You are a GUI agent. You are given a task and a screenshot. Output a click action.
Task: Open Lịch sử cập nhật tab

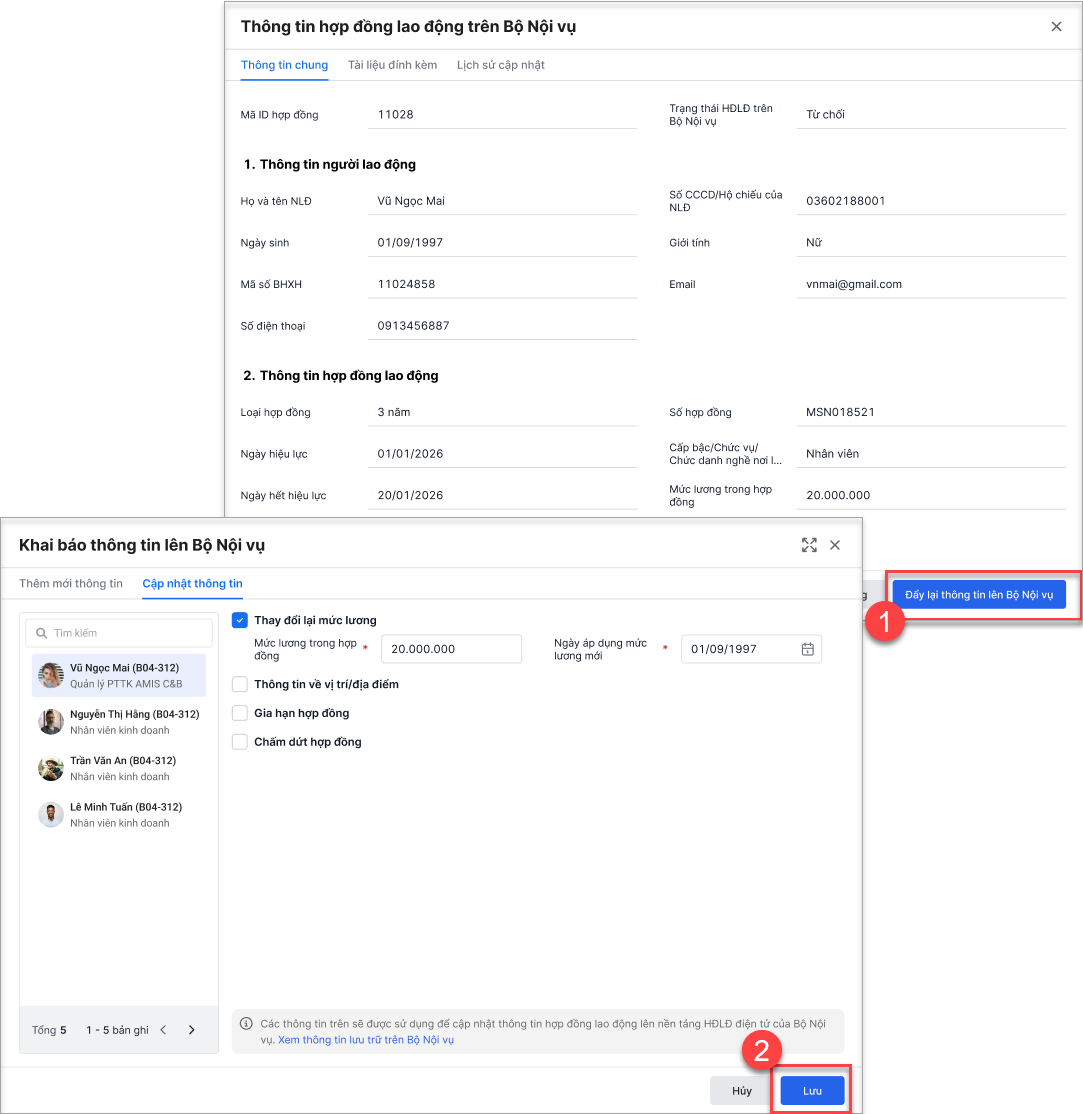[500, 65]
